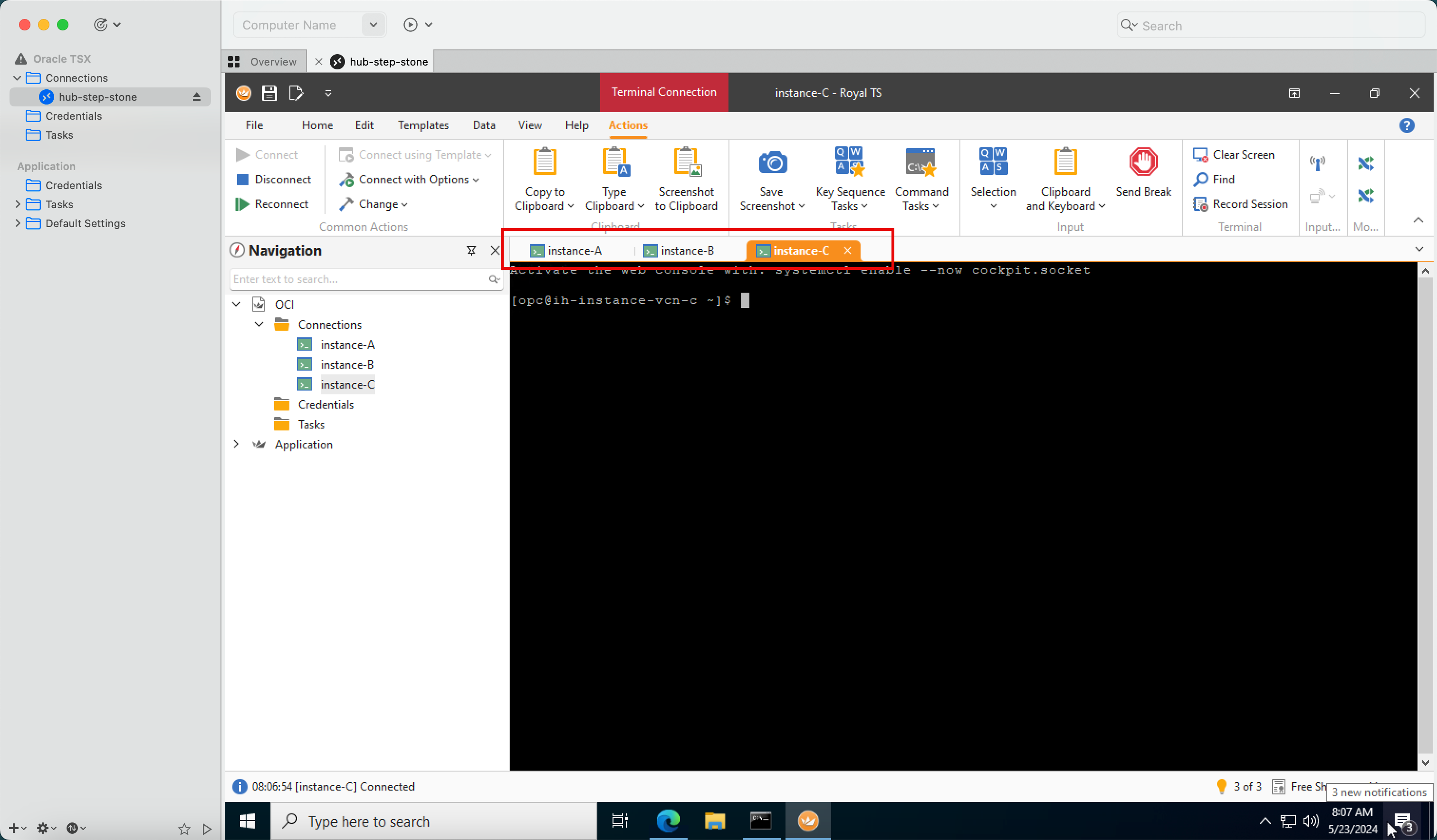Expand the Application section in navigation
Image resolution: width=1437 pixels, height=840 pixels.
236,444
